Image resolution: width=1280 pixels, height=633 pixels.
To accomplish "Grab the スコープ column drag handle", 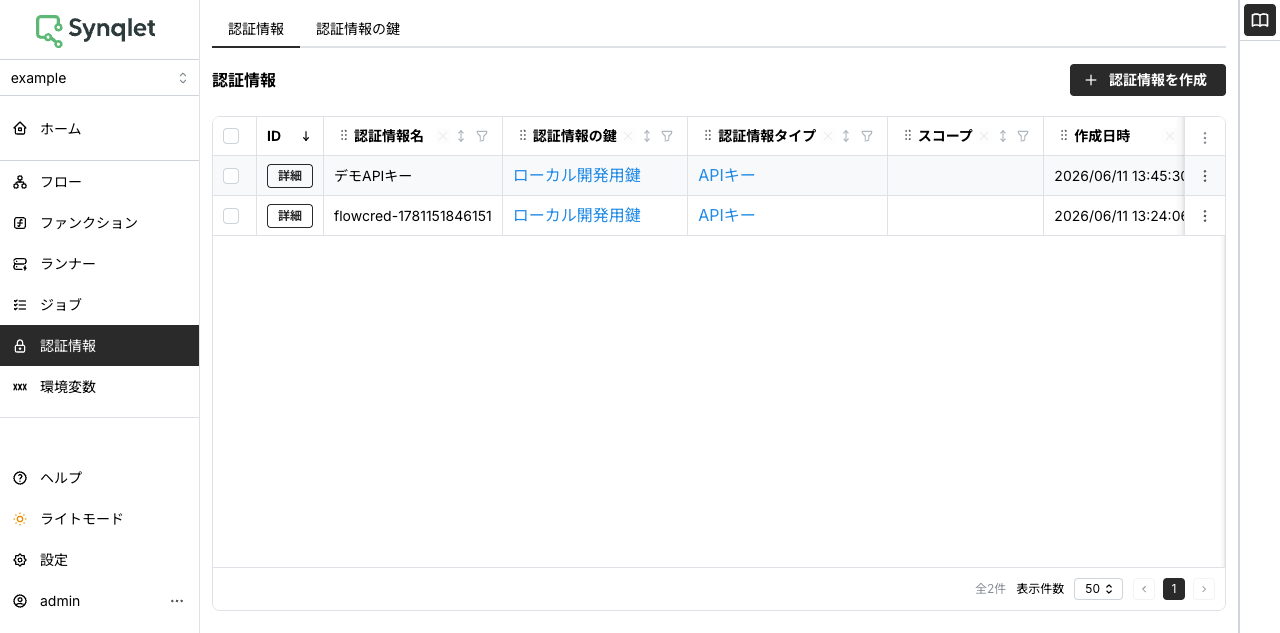I will (x=908, y=136).
